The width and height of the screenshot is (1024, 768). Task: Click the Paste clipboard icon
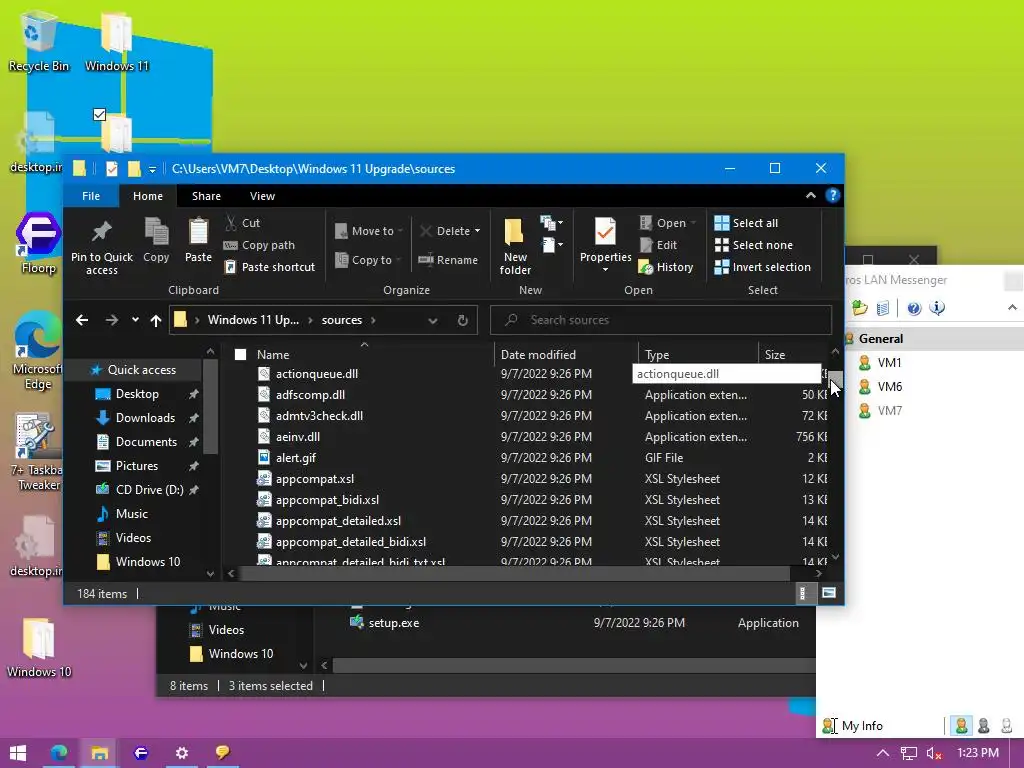click(x=199, y=232)
